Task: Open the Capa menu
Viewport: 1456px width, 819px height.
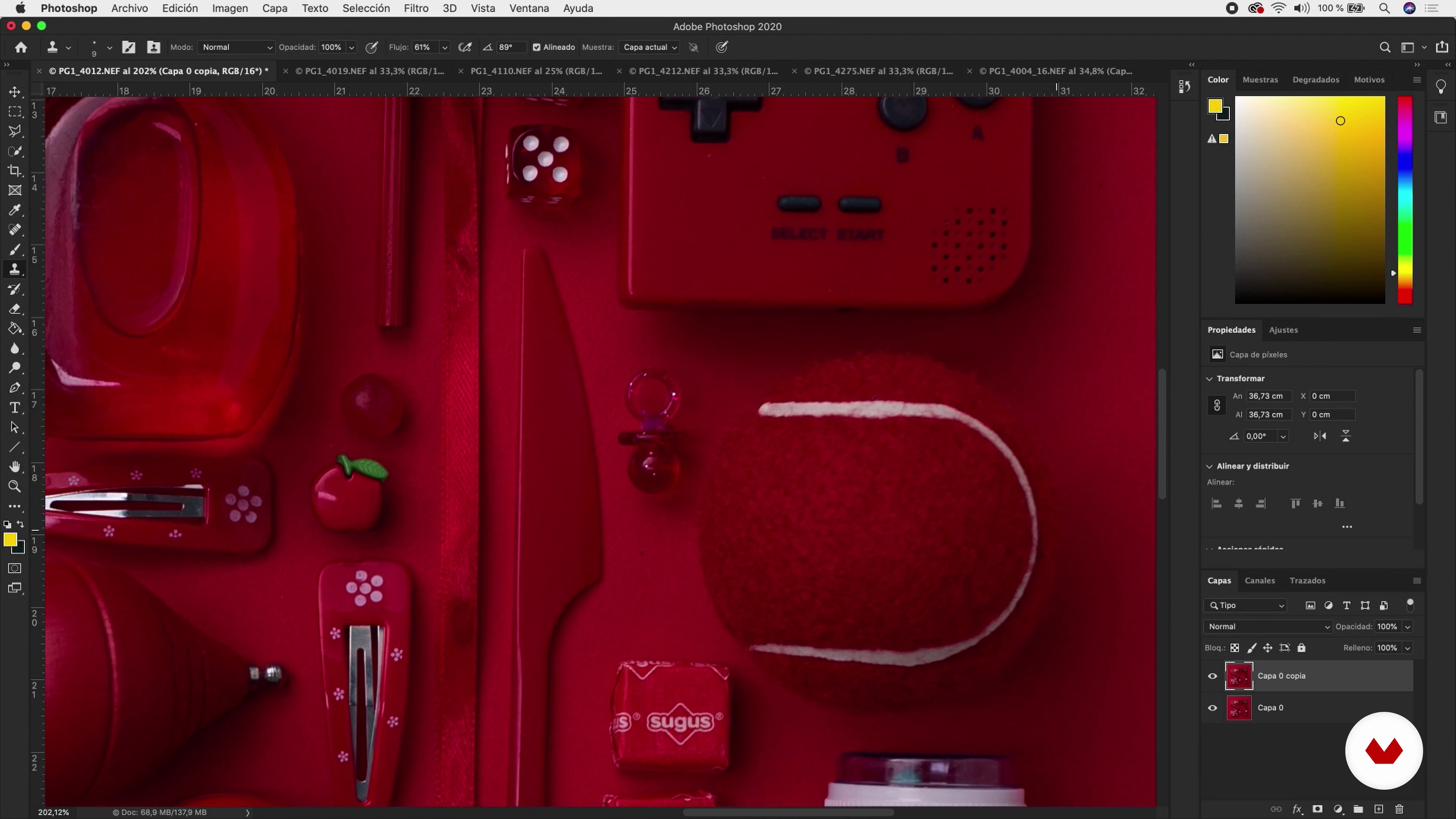Action: click(x=275, y=8)
